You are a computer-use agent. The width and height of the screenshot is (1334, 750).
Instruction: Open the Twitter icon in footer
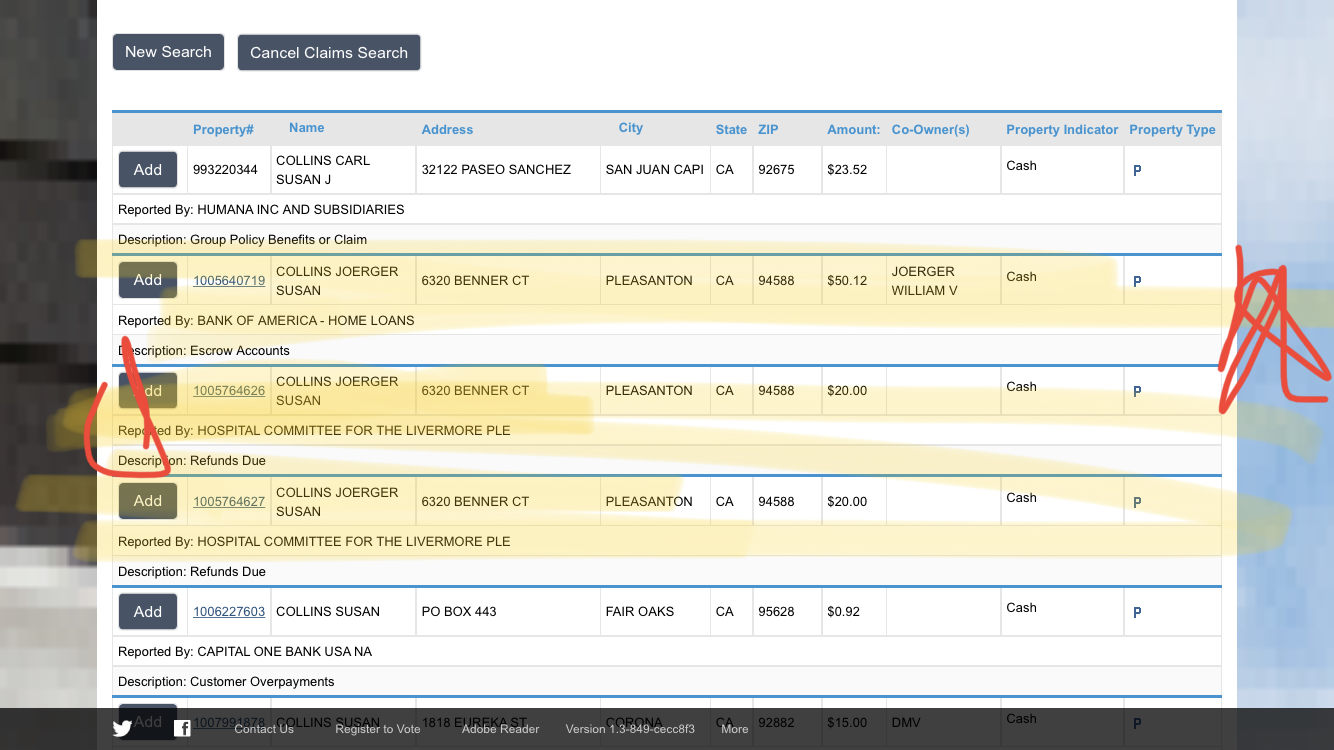click(122, 729)
